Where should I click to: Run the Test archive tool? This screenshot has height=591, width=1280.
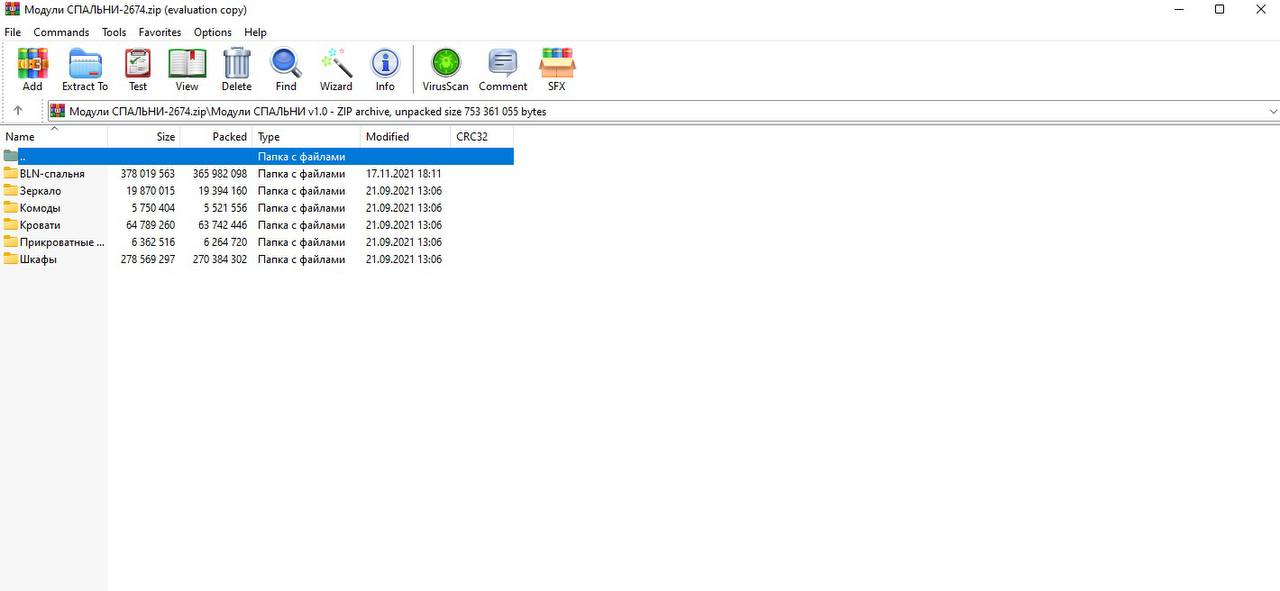138,69
